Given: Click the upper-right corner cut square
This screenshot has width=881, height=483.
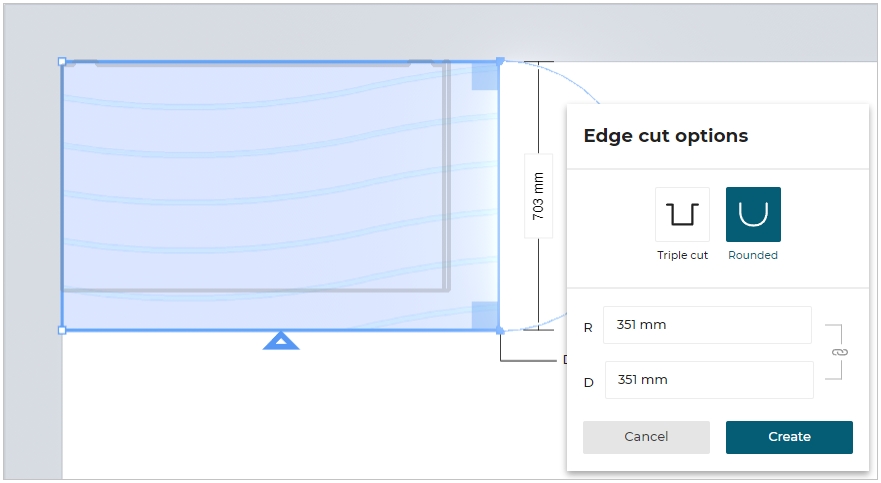Looking at the screenshot, I should 485,76.
